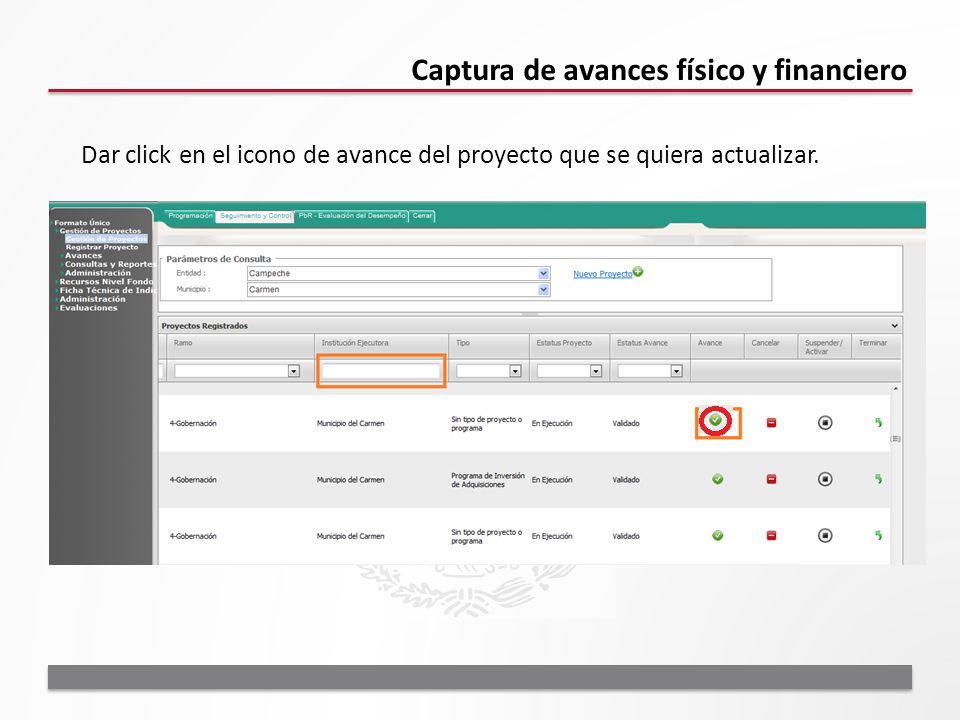Image resolution: width=960 pixels, height=720 pixels.
Task: Cancel the first project with the red icon
Action: click(x=771, y=422)
